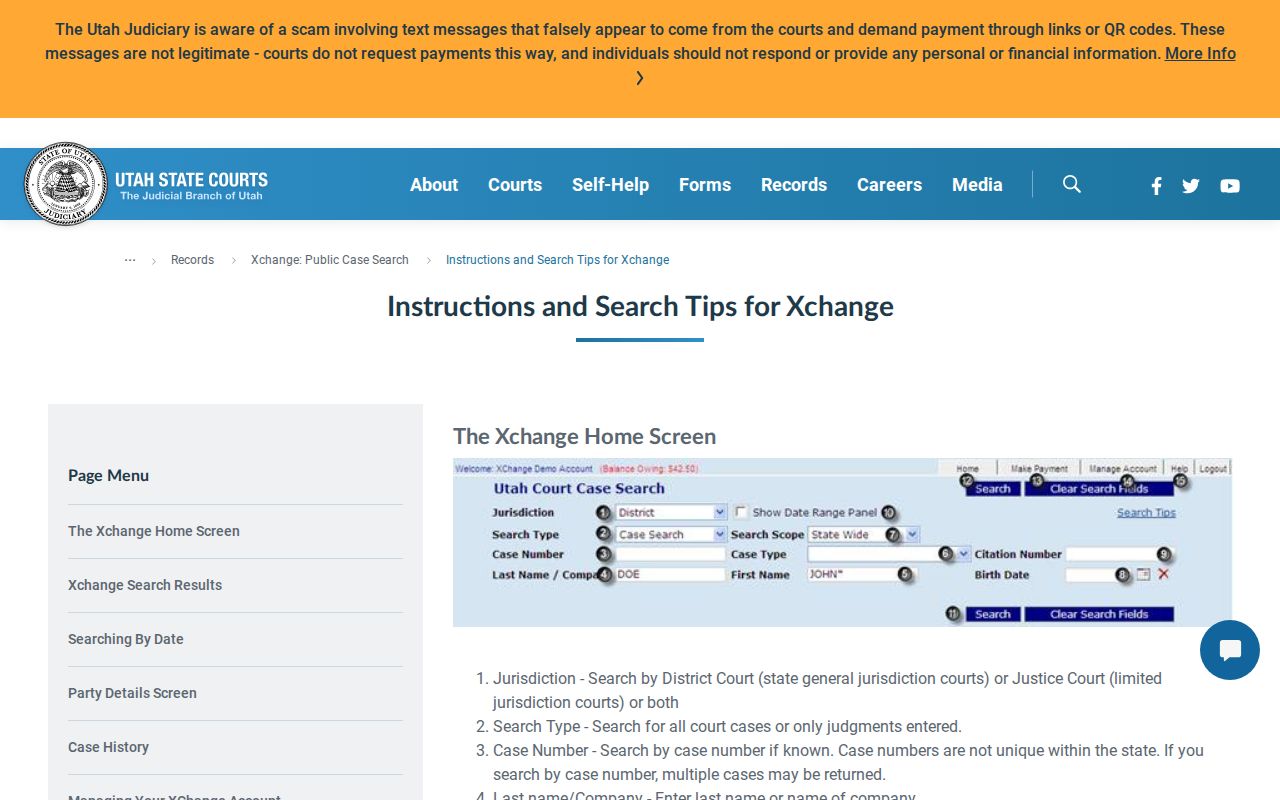Open the Careers menu
This screenshot has width=1280, height=800.
[x=889, y=184]
